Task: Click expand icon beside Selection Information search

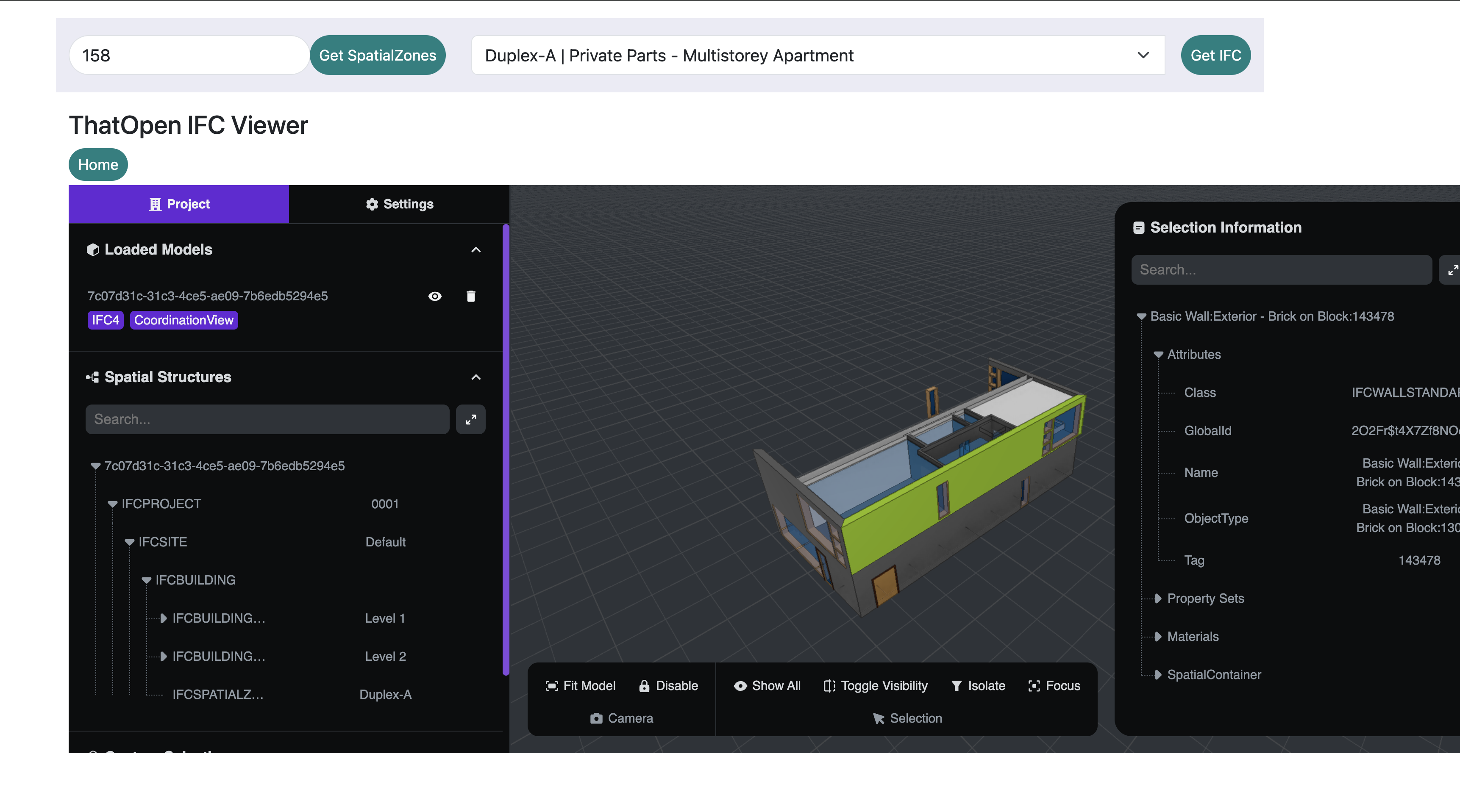Action: [x=1451, y=270]
